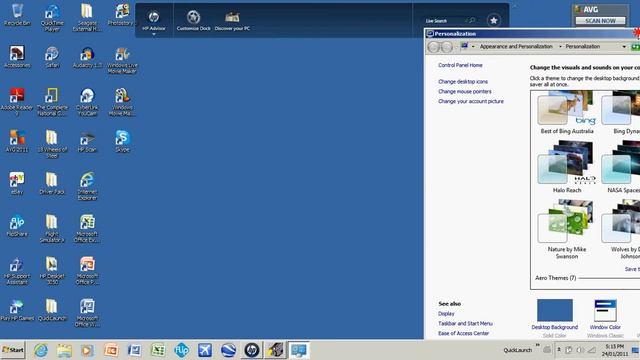Launch Safari from the desktop
640x360 pixels.
pos(52,57)
